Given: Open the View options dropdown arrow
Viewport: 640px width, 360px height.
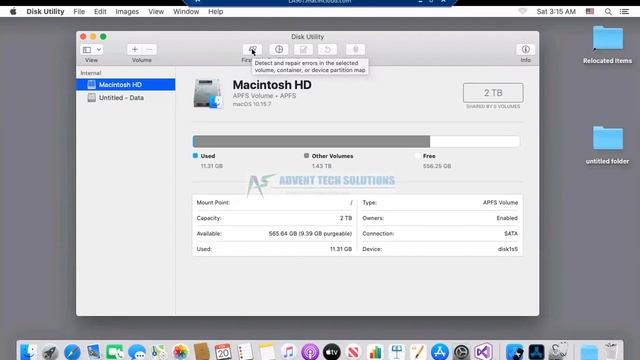Looking at the screenshot, I should tap(99, 50).
